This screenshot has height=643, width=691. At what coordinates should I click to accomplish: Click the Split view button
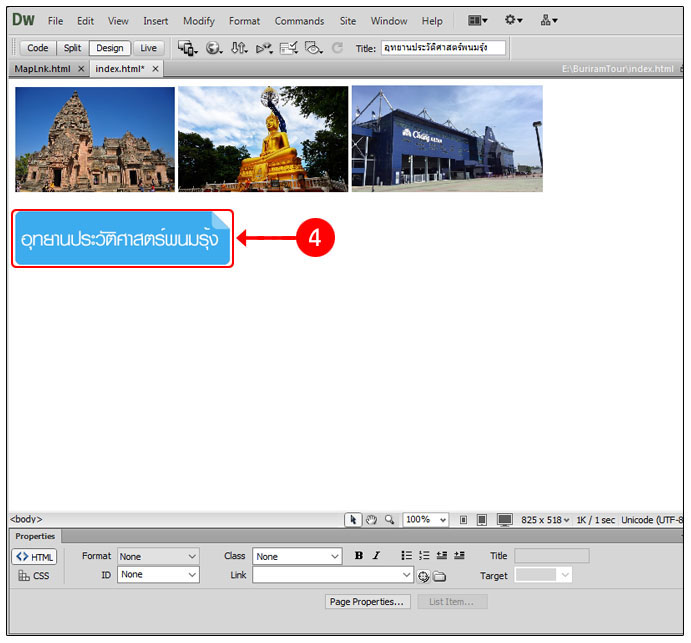72,48
